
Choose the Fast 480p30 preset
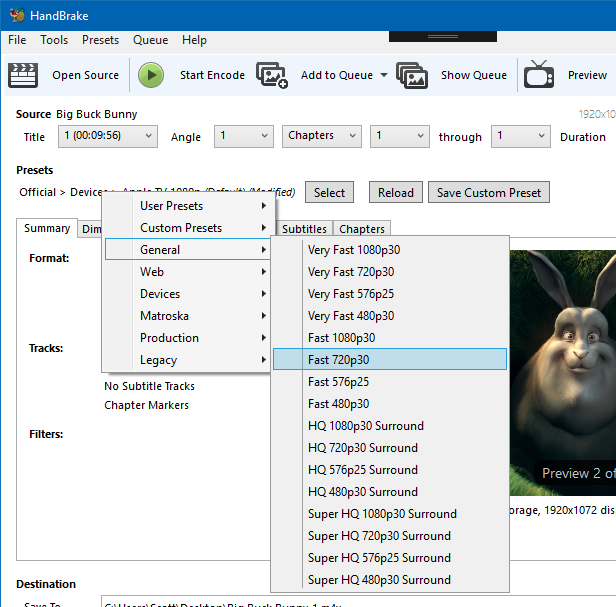click(x=390, y=404)
